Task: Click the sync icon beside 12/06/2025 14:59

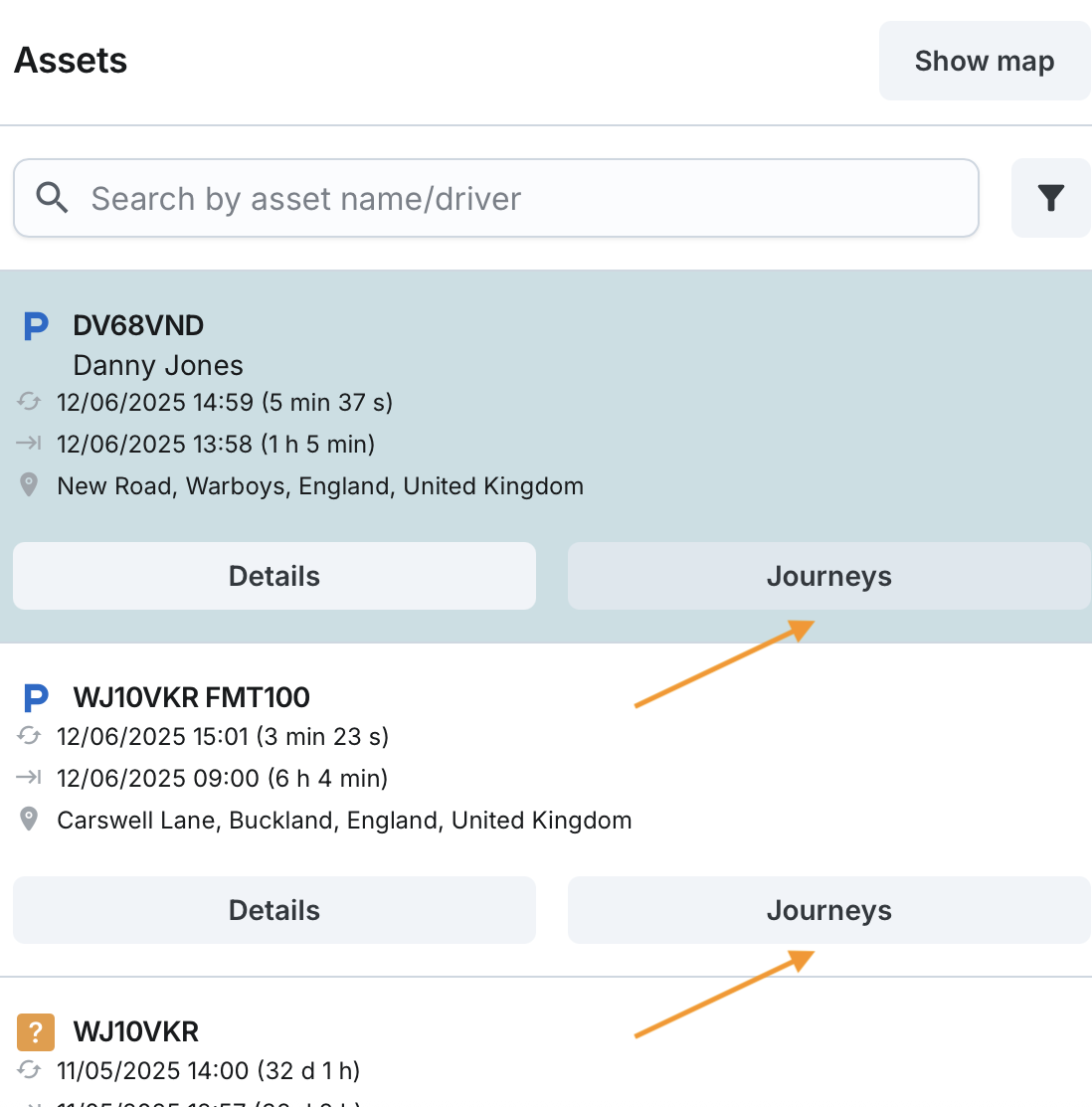Action: click(29, 402)
